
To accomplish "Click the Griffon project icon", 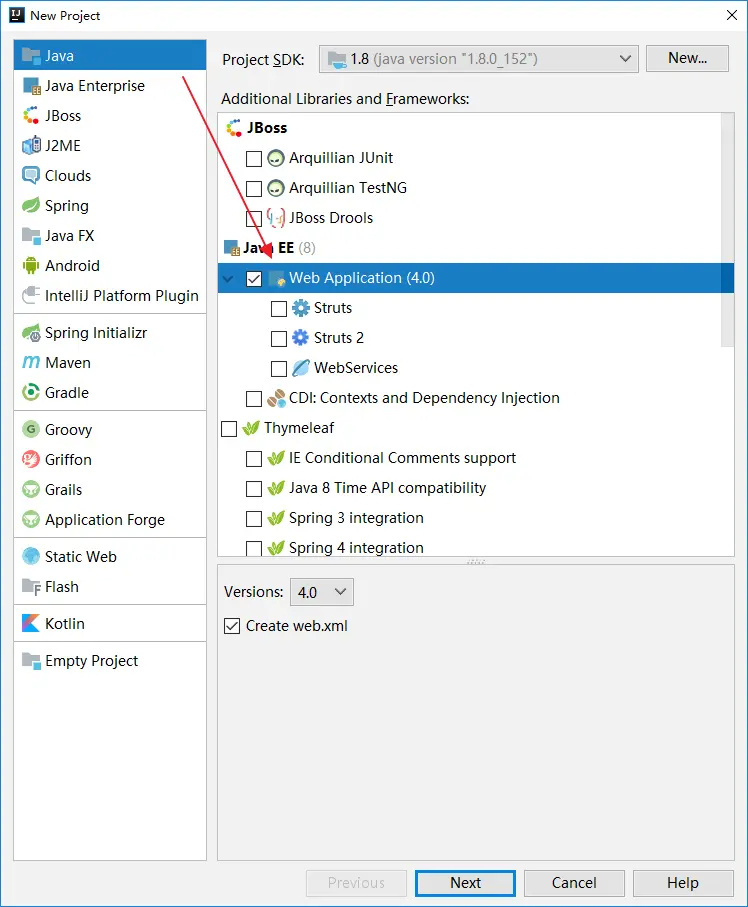I will [x=31, y=459].
